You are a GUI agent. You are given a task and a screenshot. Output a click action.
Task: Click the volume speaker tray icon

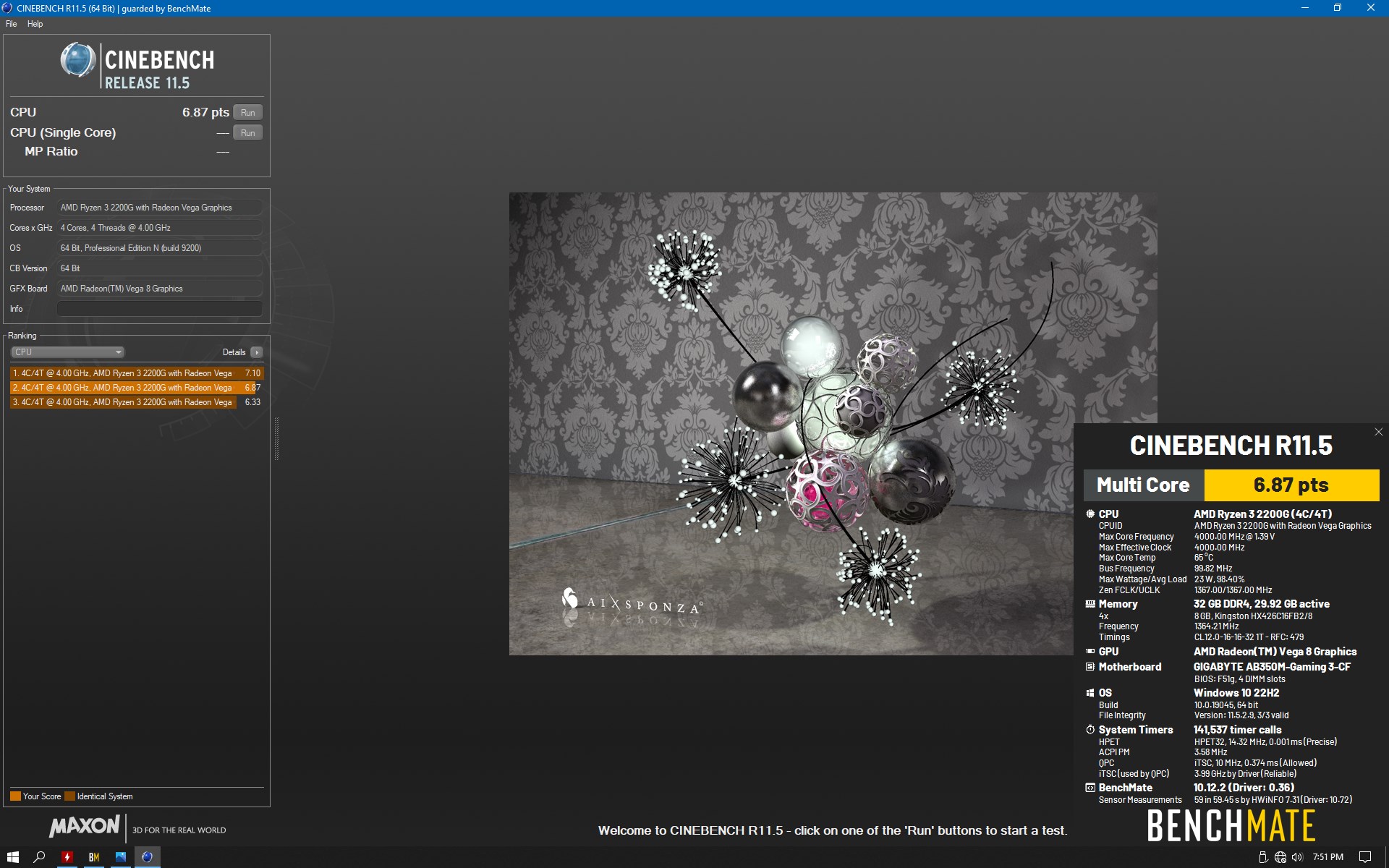coord(1297,857)
